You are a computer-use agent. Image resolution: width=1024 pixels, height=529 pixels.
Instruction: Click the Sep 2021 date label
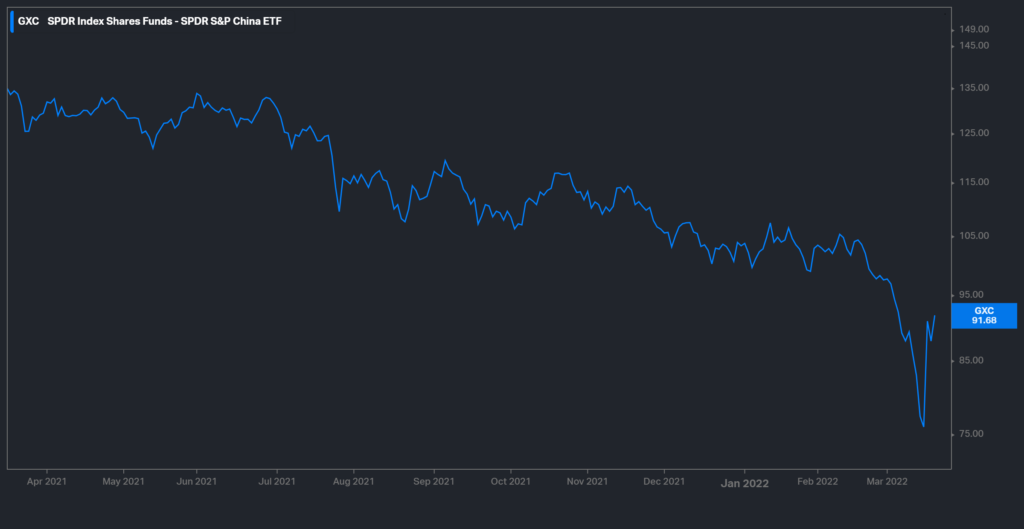pos(434,481)
